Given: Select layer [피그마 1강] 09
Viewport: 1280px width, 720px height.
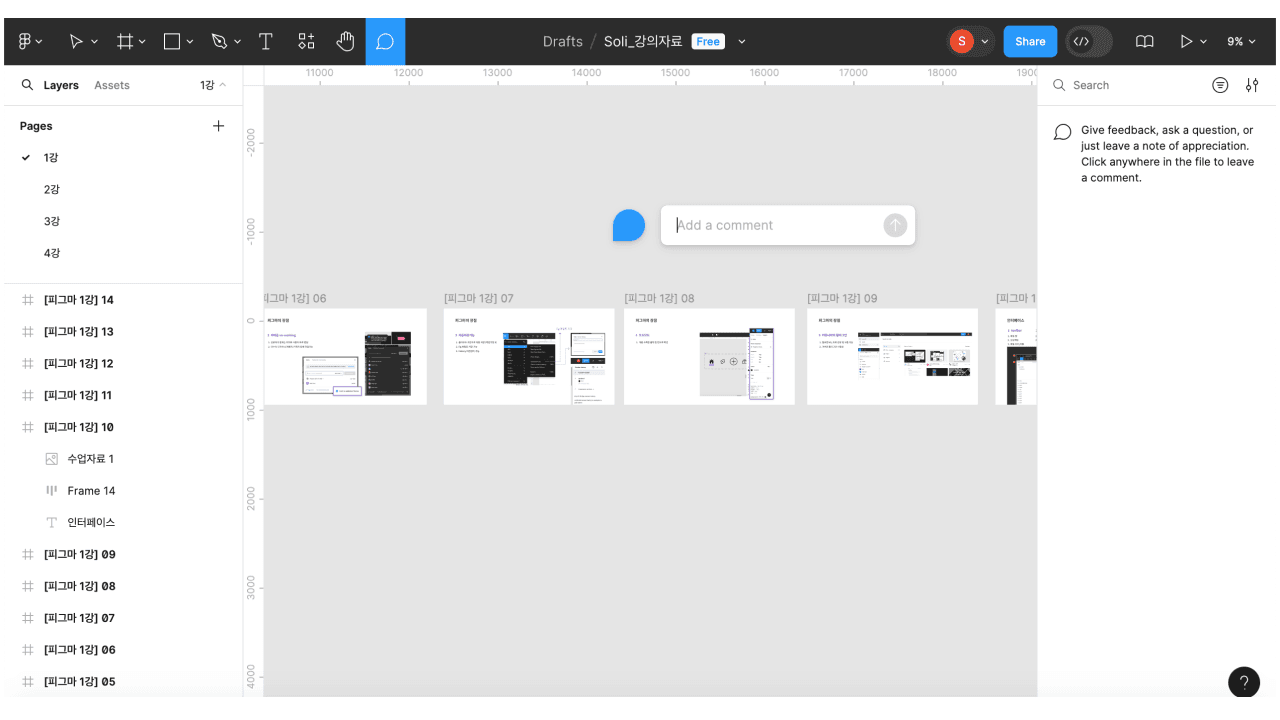Looking at the screenshot, I should point(123,554).
